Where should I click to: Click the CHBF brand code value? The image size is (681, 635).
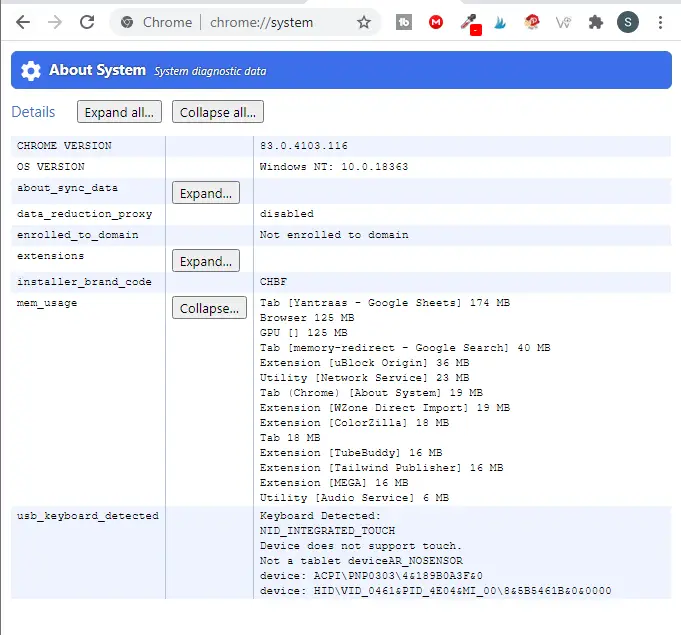[273, 282]
